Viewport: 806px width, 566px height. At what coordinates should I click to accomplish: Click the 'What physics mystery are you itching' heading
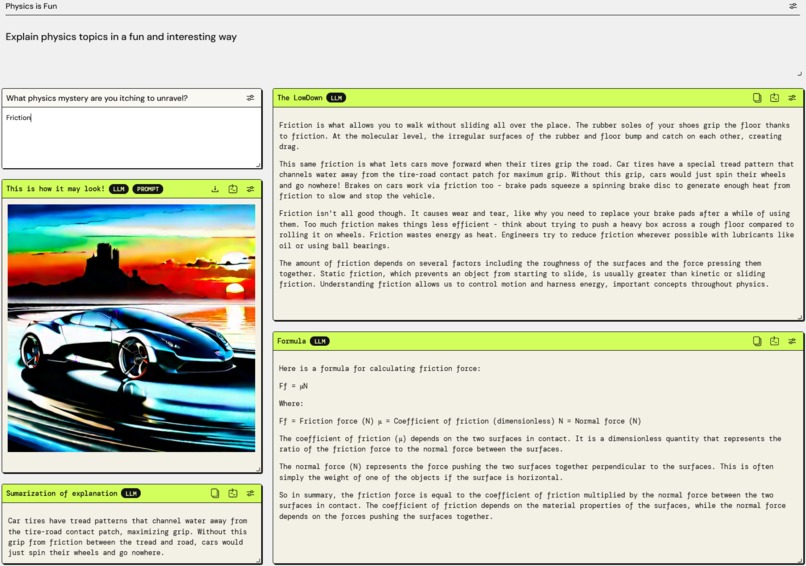click(x=97, y=98)
